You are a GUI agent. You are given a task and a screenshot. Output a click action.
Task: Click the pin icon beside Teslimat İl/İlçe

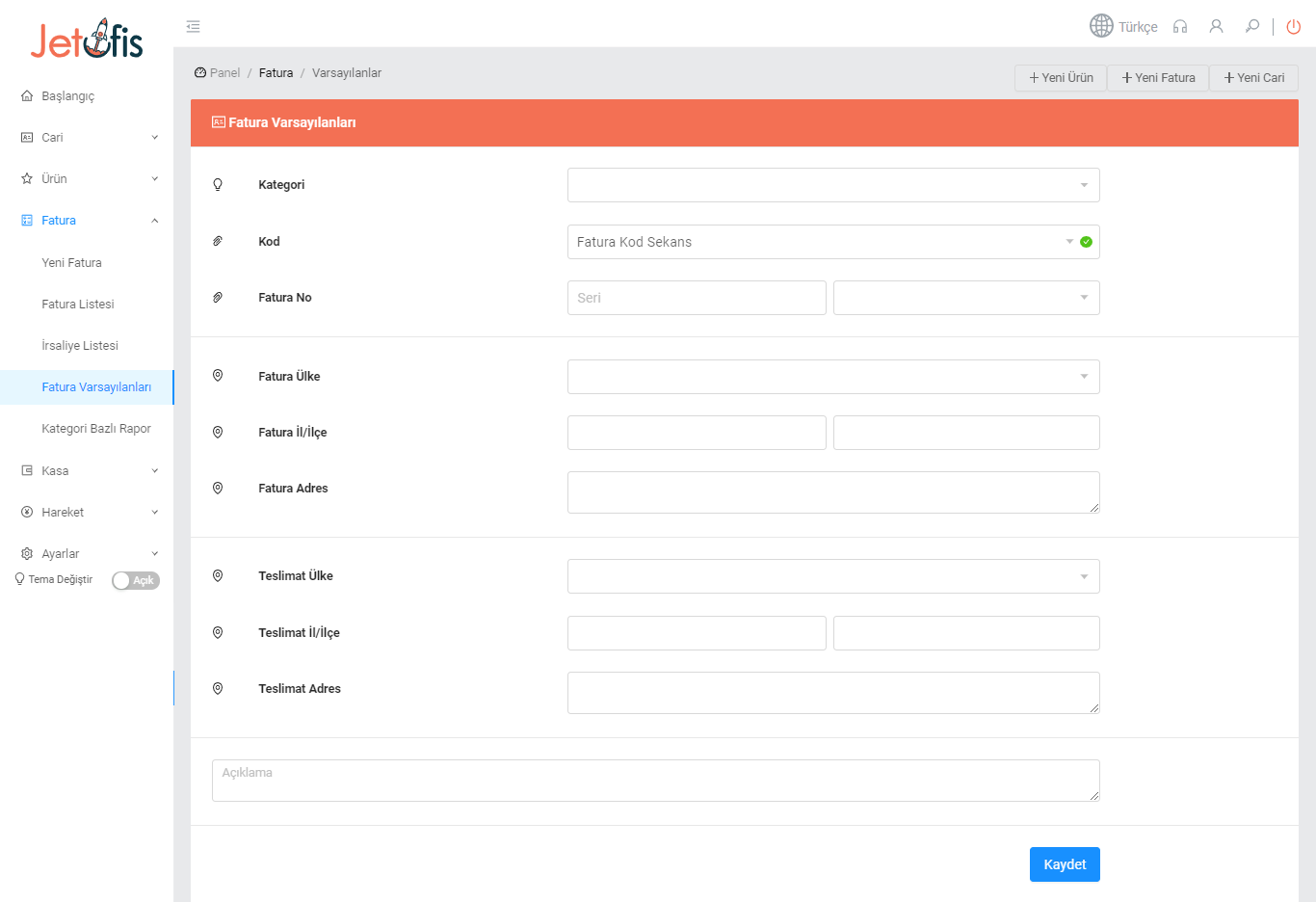218,633
